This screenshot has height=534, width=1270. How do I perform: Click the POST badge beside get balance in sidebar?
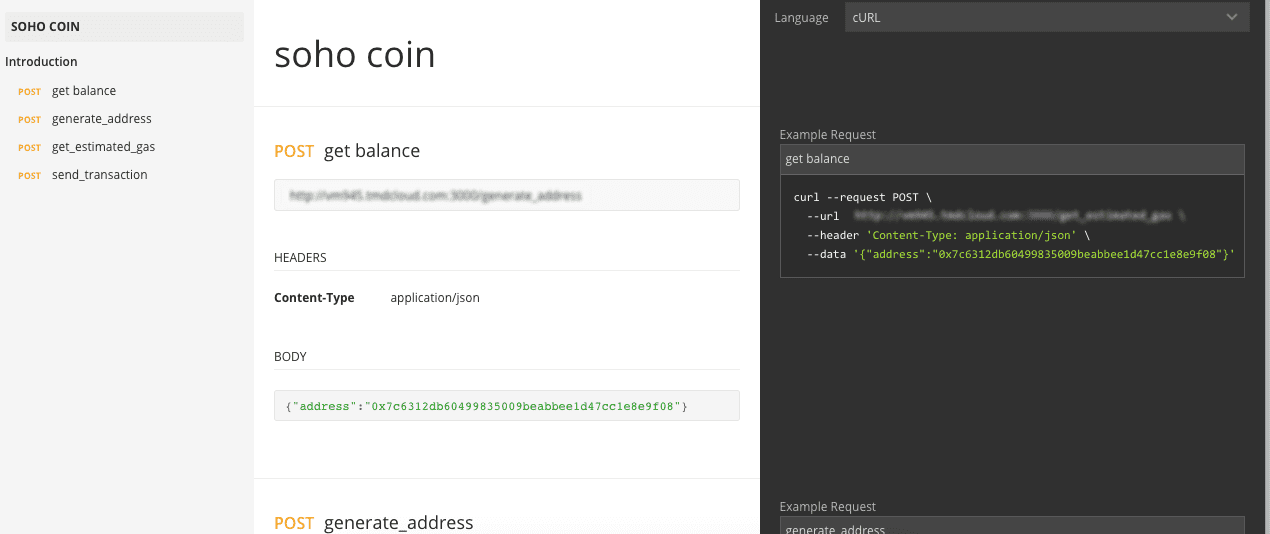click(29, 92)
